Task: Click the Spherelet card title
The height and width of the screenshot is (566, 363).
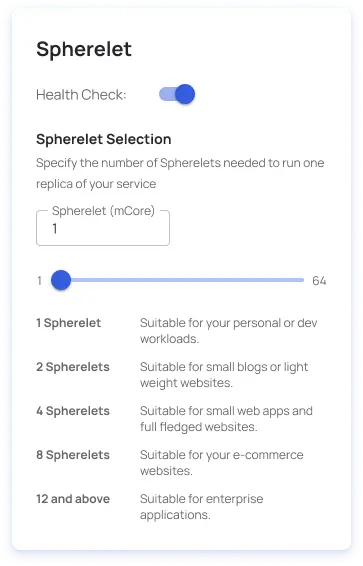Action: point(84,49)
